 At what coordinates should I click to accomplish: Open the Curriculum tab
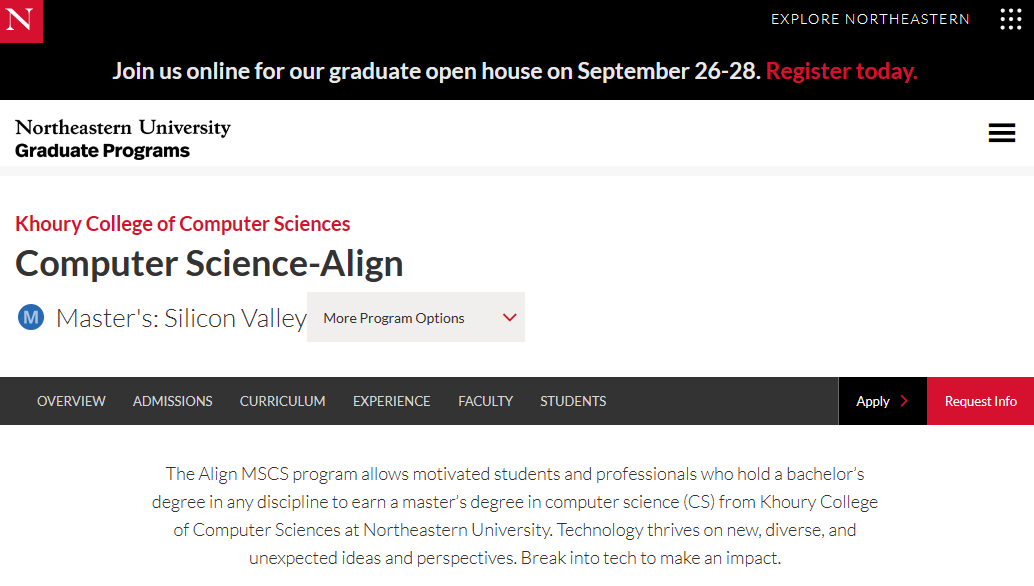[282, 401]
